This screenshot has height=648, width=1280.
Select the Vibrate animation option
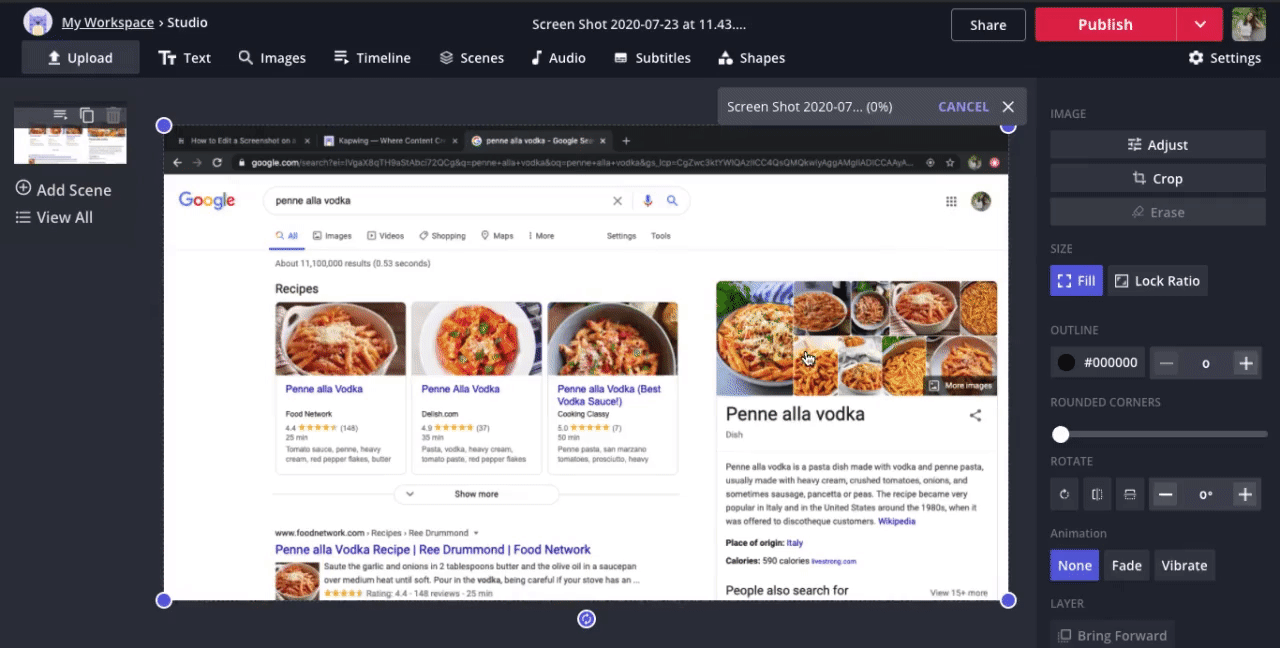coord(1184,565)
